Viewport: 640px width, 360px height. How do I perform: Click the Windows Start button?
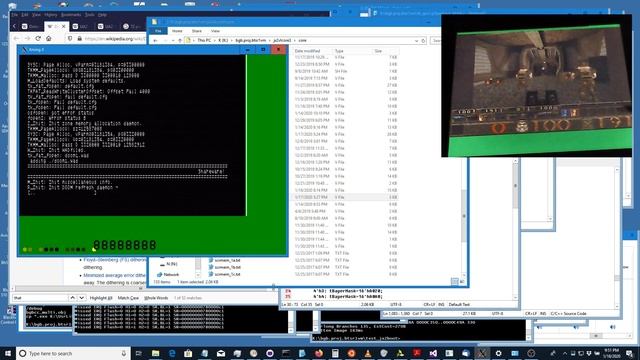8,353
